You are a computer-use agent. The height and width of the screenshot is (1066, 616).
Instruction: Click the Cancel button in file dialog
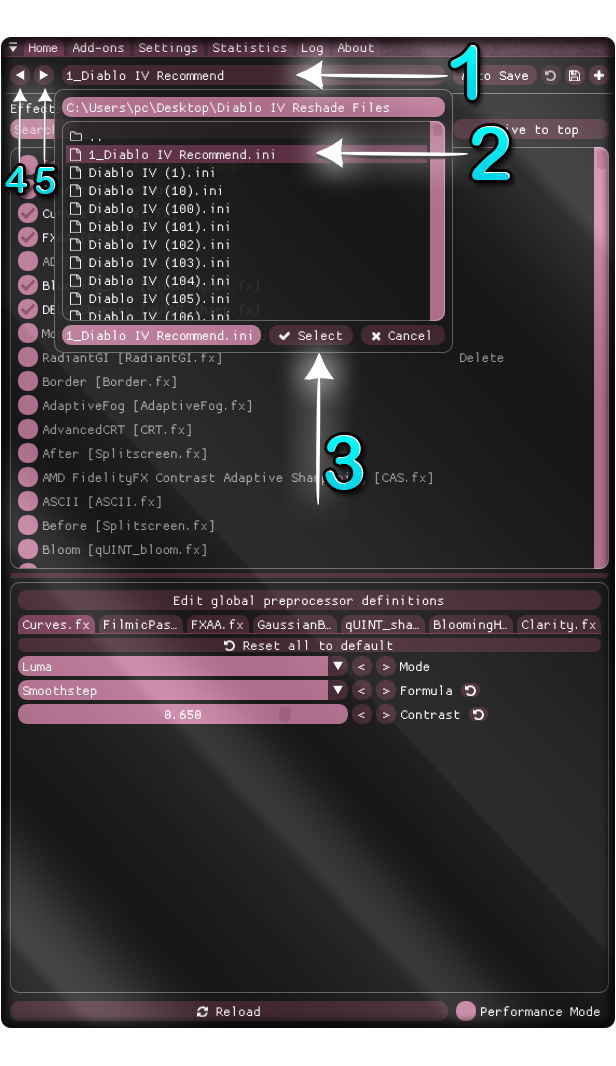(402, 336)
